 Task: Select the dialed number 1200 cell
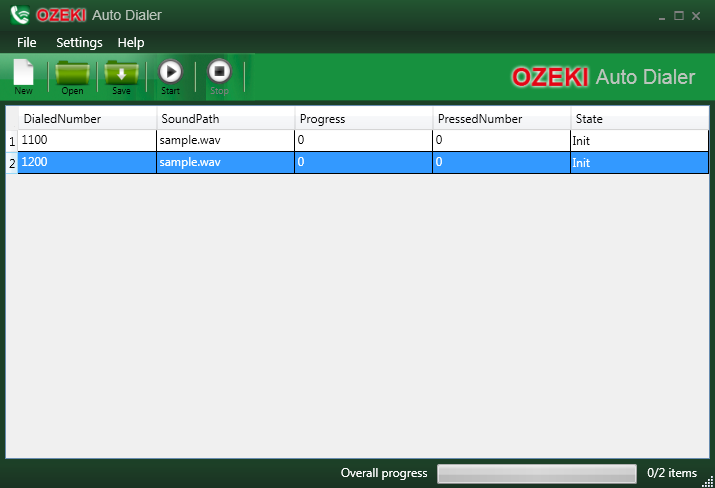(87, 162)
